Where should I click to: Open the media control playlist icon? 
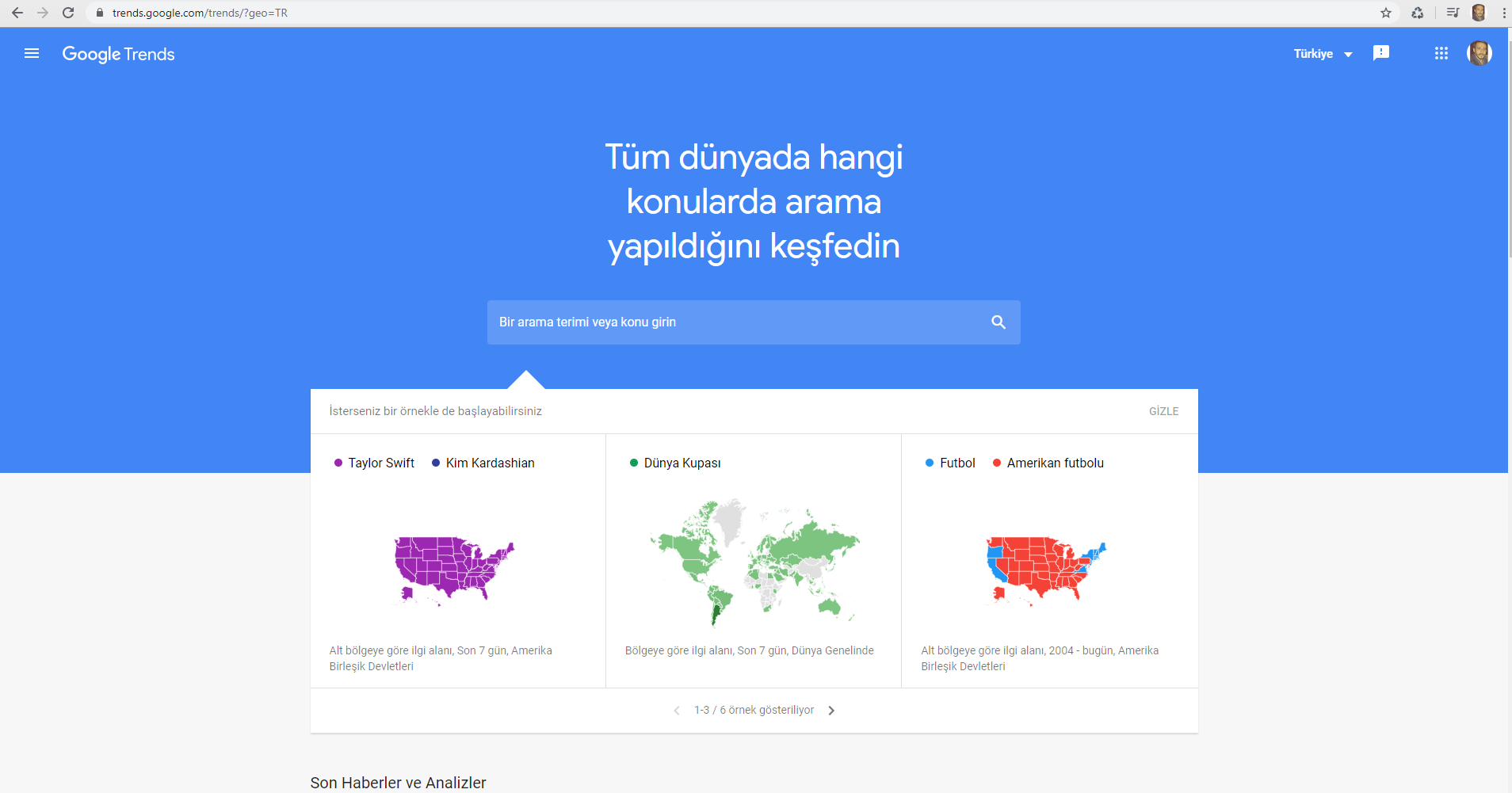coord(1453,13)
